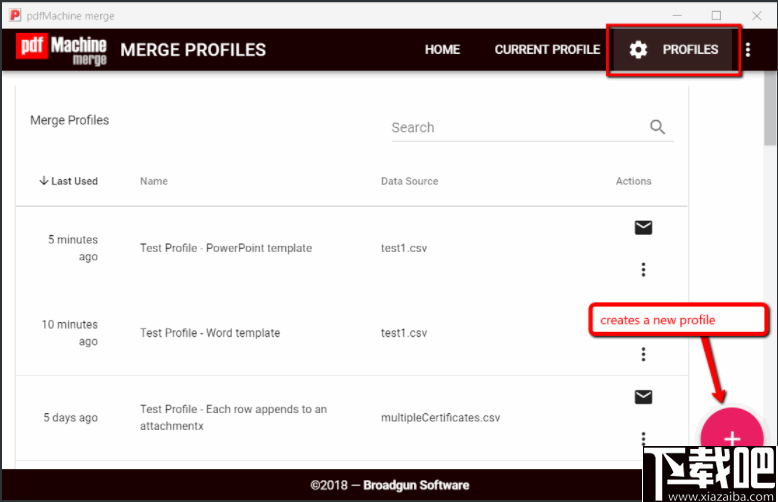Switch to CURRENT PROFILE tab
778x502 pixels.
coord(547,50)
